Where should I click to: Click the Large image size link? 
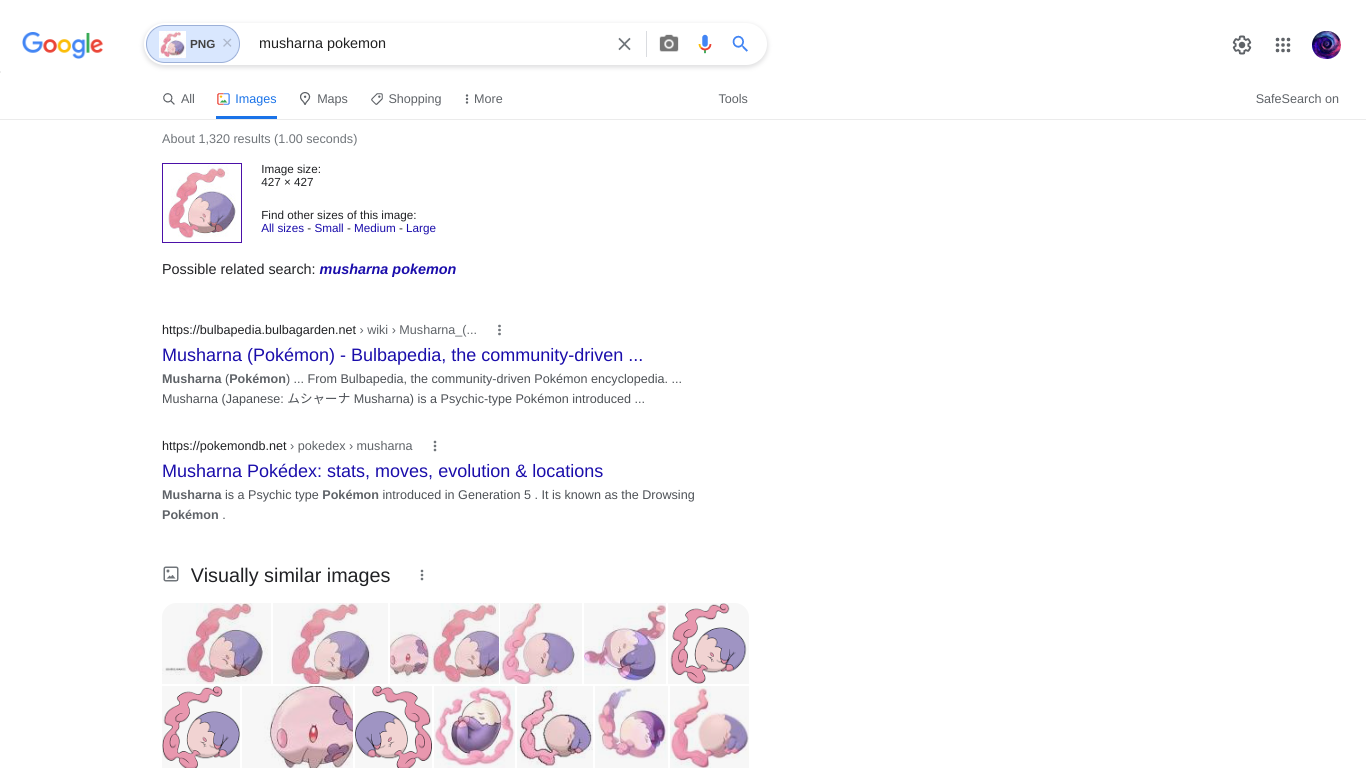(420, 228)
